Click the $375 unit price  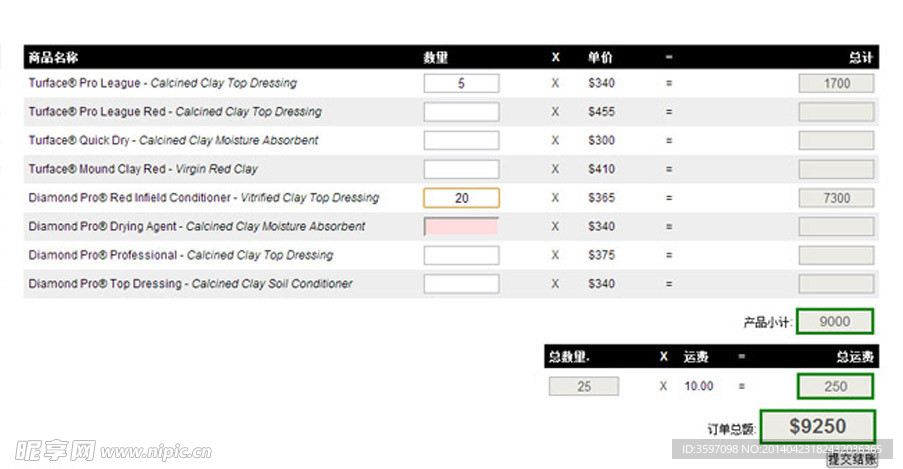pyautogui.click(x=601, y=255)
